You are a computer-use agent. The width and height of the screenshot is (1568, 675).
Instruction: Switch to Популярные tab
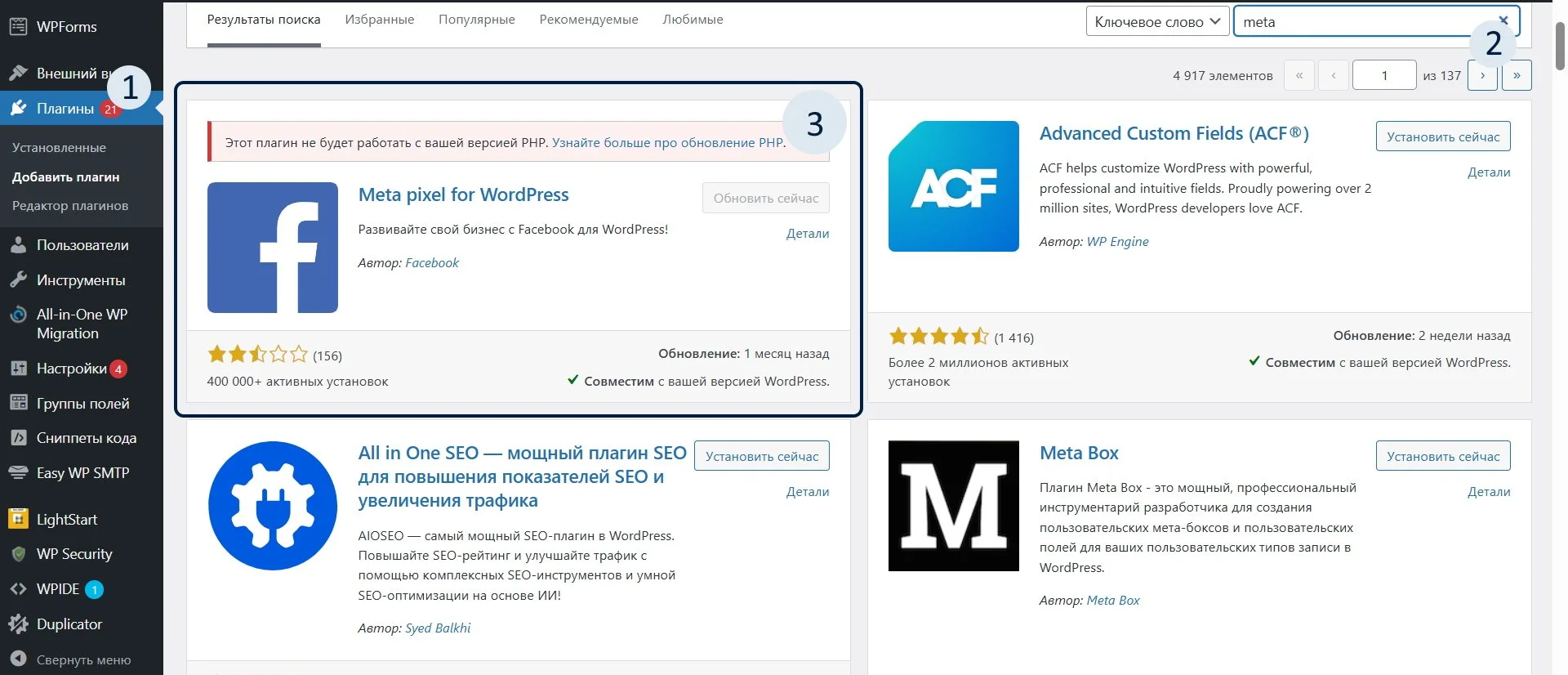click(477, 20)
